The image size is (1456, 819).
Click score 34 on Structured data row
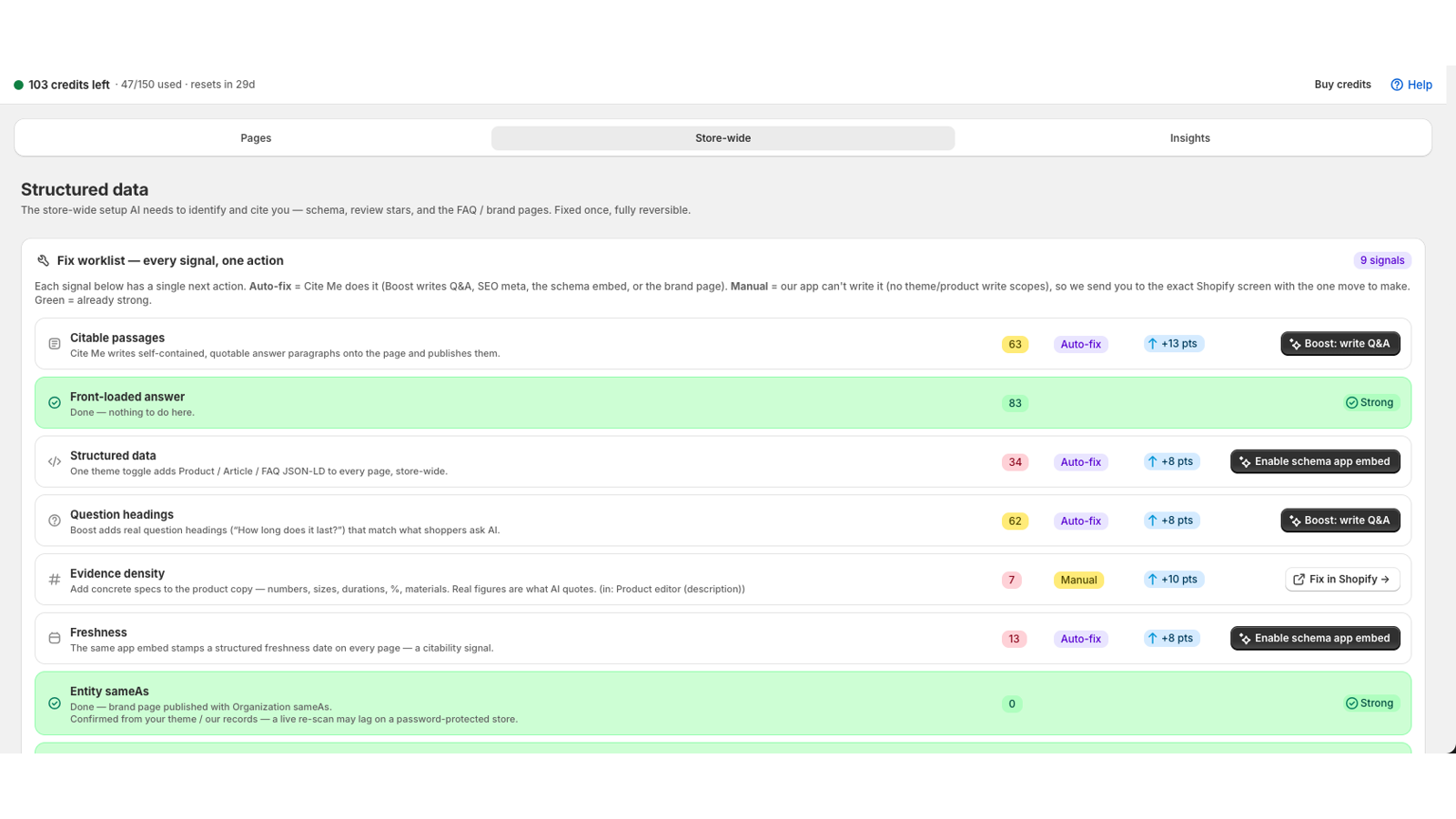point(1015,462)
